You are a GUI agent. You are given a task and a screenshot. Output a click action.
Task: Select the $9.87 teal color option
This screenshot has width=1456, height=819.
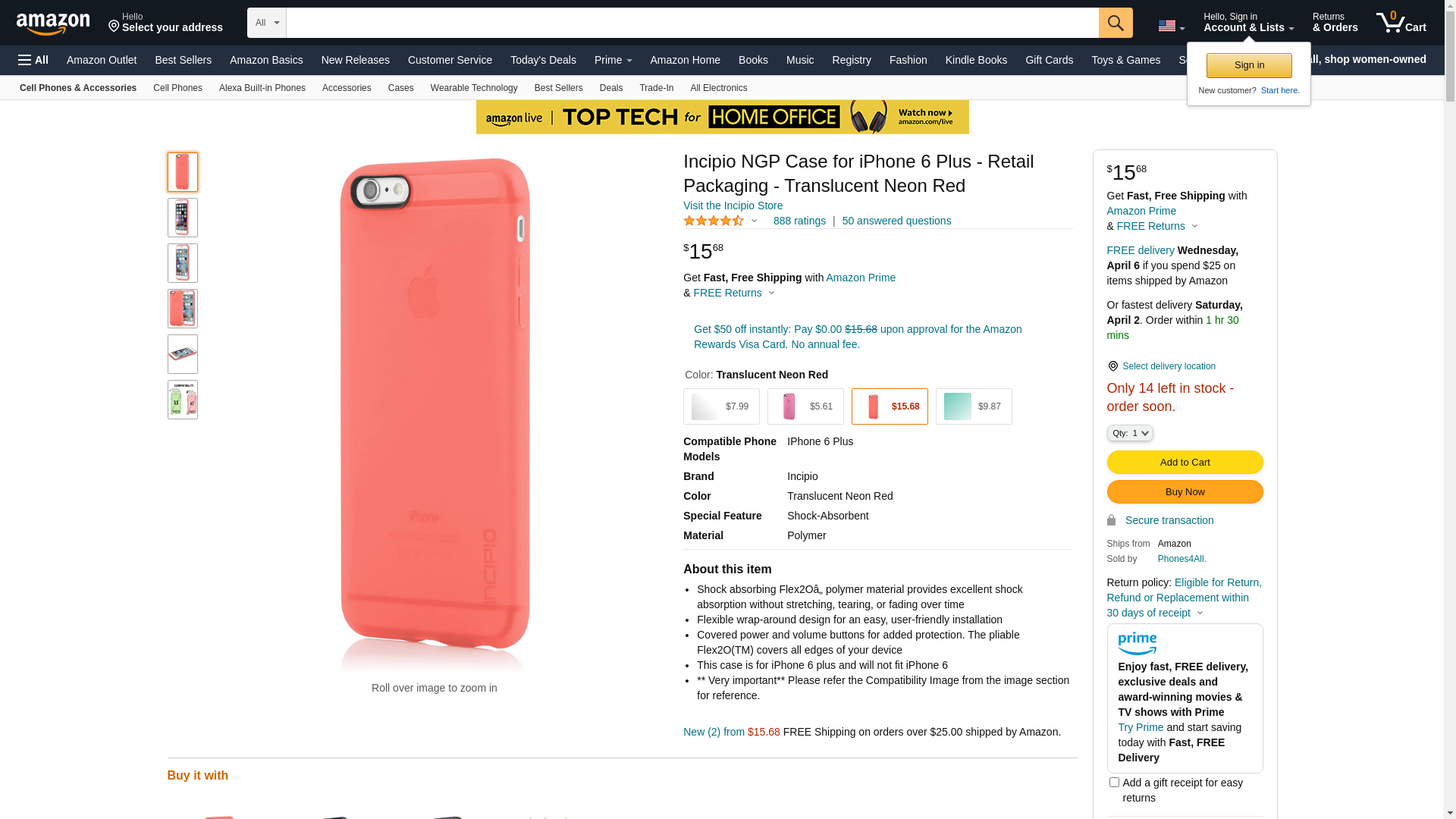pos(973,406)
